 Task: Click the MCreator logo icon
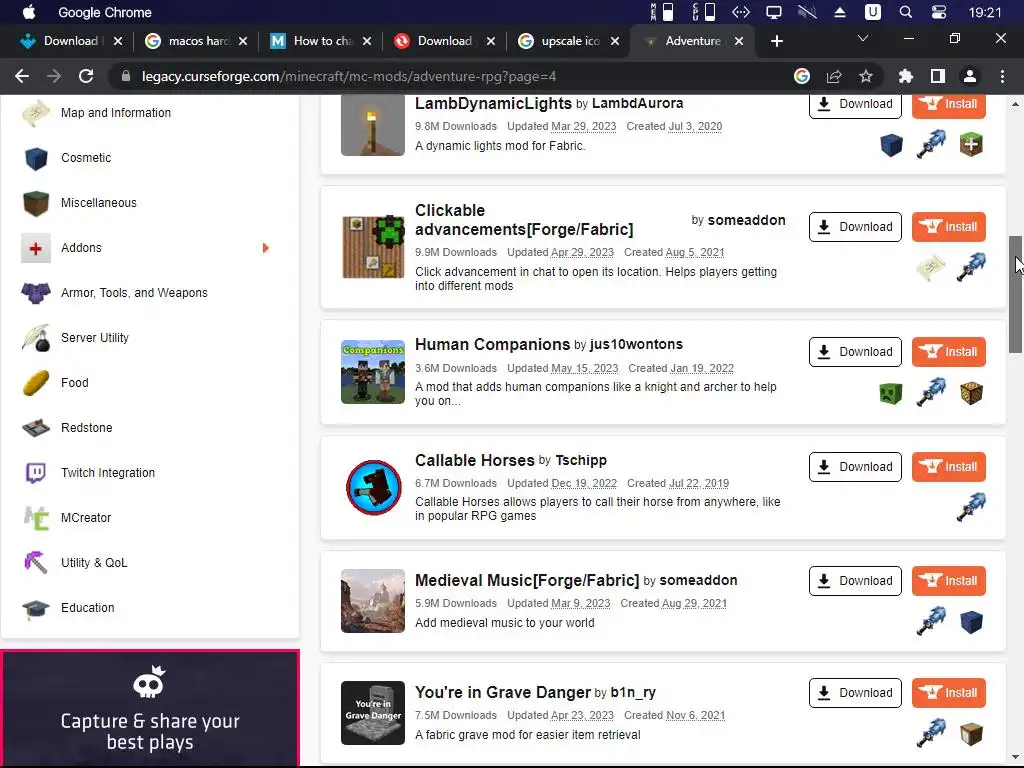pos(36,518)
